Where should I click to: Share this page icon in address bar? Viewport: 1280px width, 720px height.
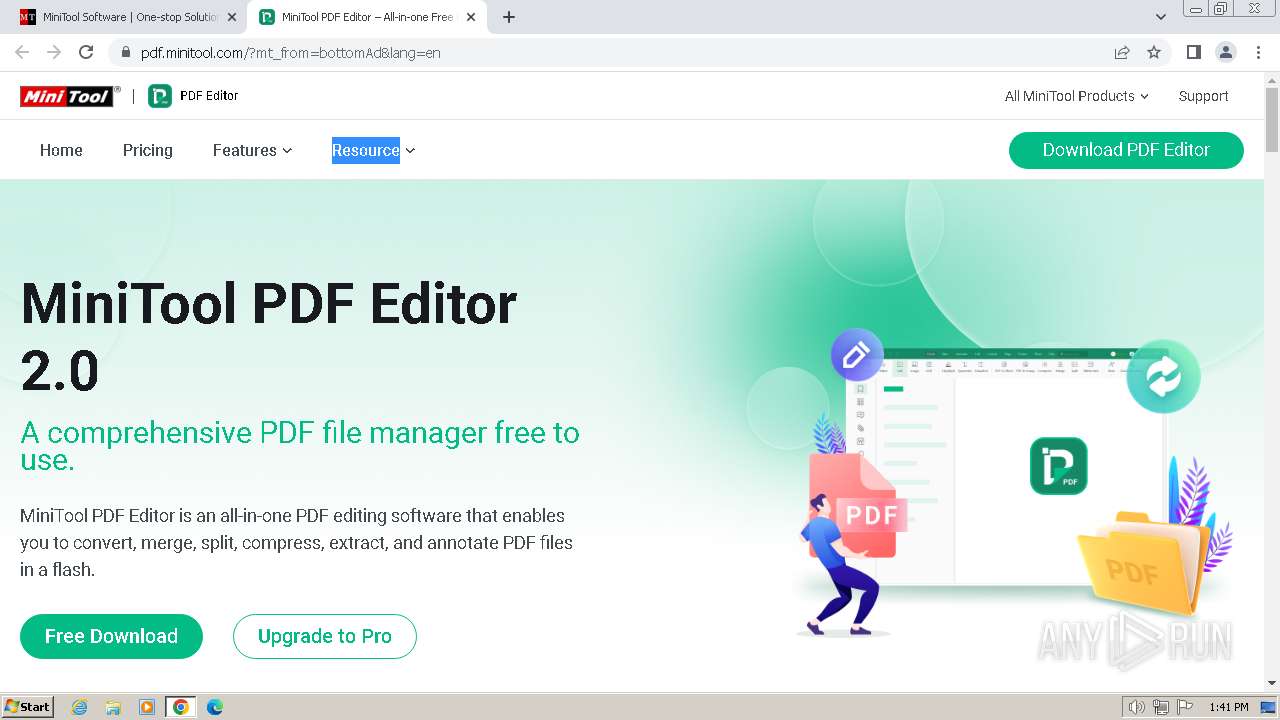point(1122,53)
